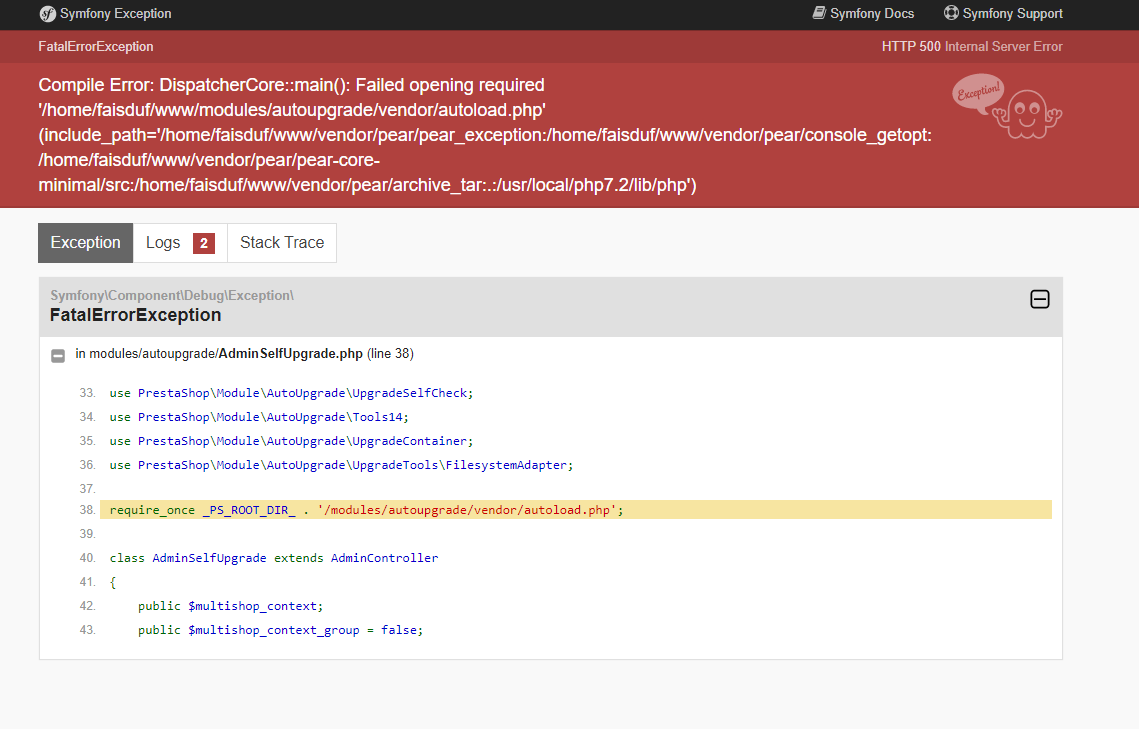Click the Symfony Docs book icon
The height and width of the screenshot is (729, 1139).
(819, 13)
